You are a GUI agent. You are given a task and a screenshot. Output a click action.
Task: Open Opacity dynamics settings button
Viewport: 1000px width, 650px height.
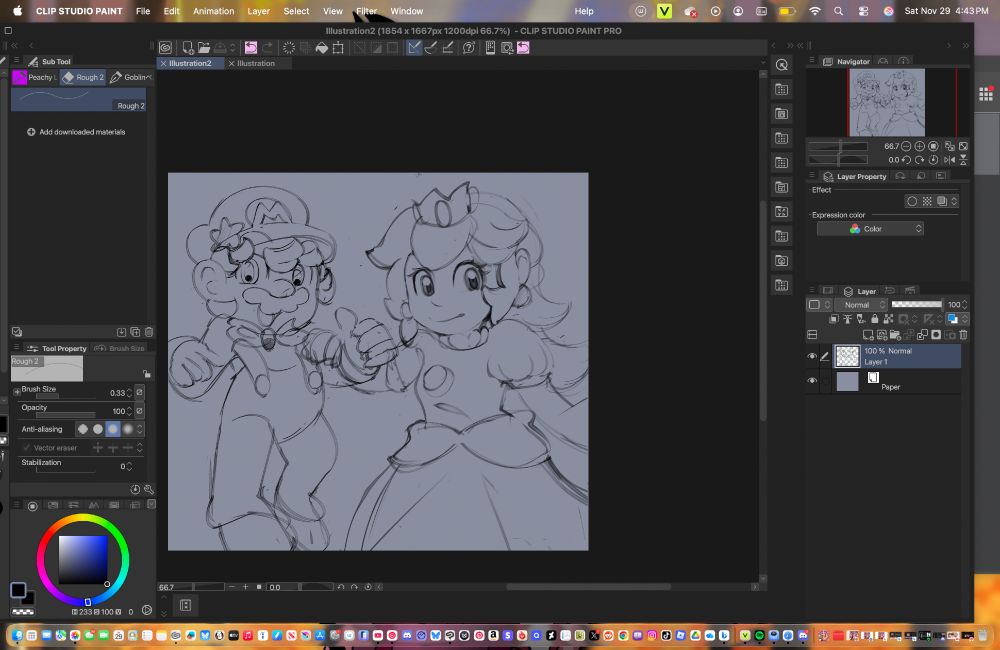click(139, 411)
